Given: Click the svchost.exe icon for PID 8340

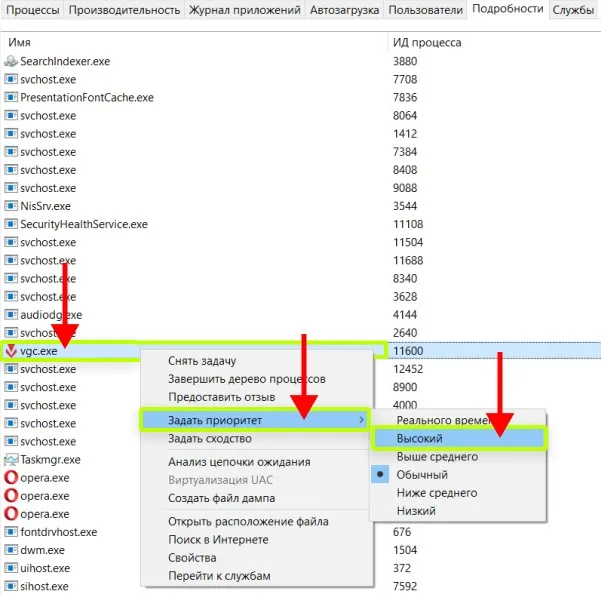Looking at the screenshot, I should click(x=11, y=278).
